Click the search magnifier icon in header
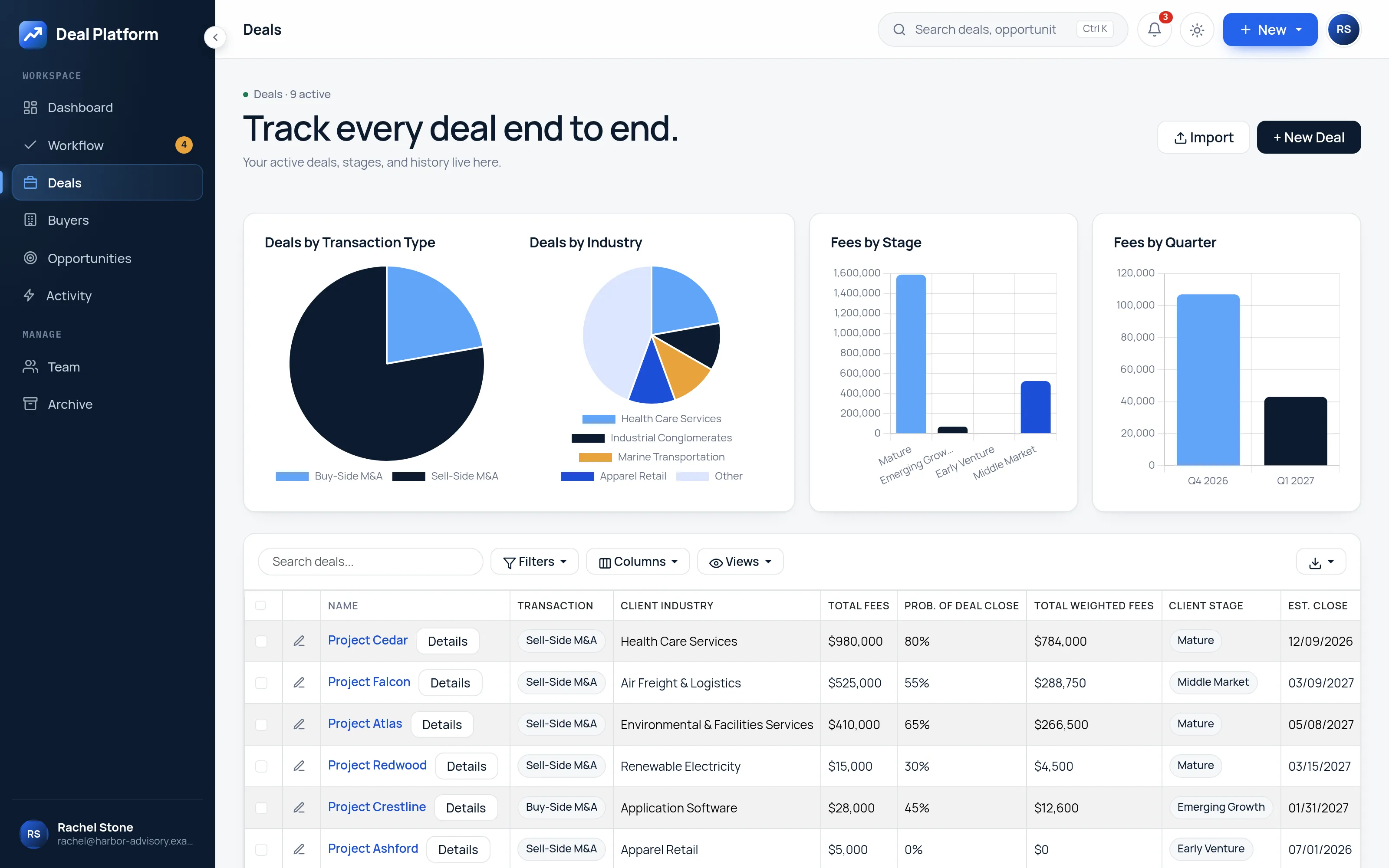The image size is (1389, 868). (x=899, y=30)
